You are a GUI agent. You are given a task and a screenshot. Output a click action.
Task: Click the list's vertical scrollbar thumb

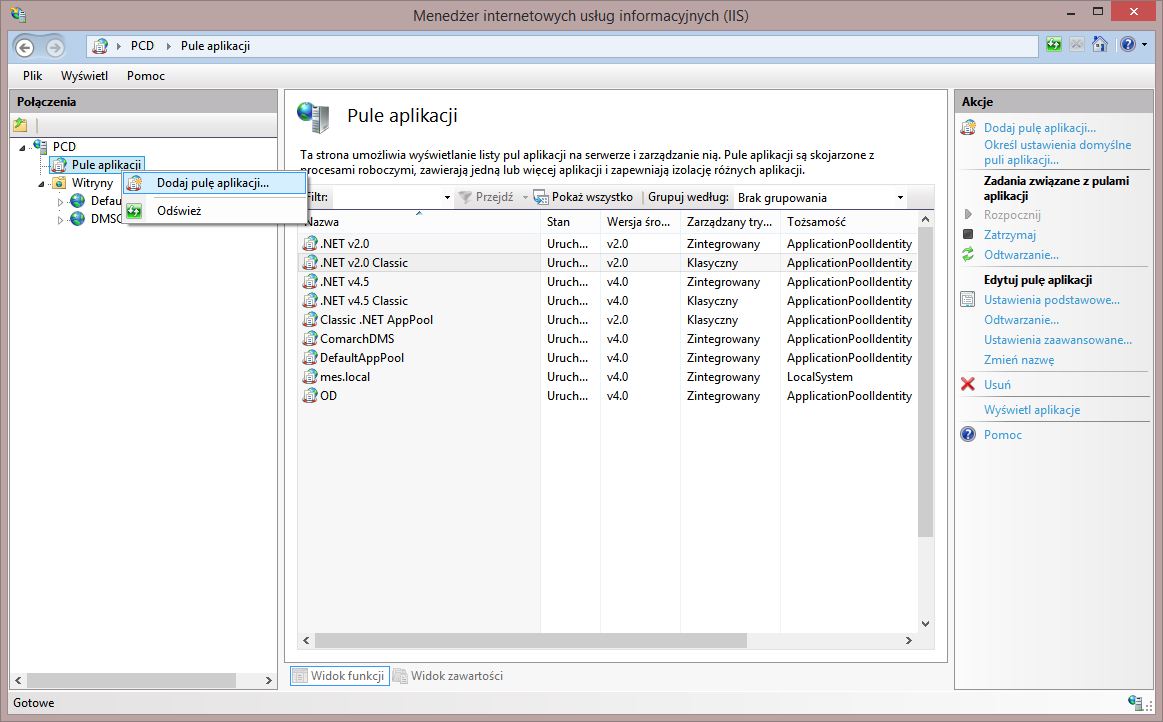pos(925,382)
